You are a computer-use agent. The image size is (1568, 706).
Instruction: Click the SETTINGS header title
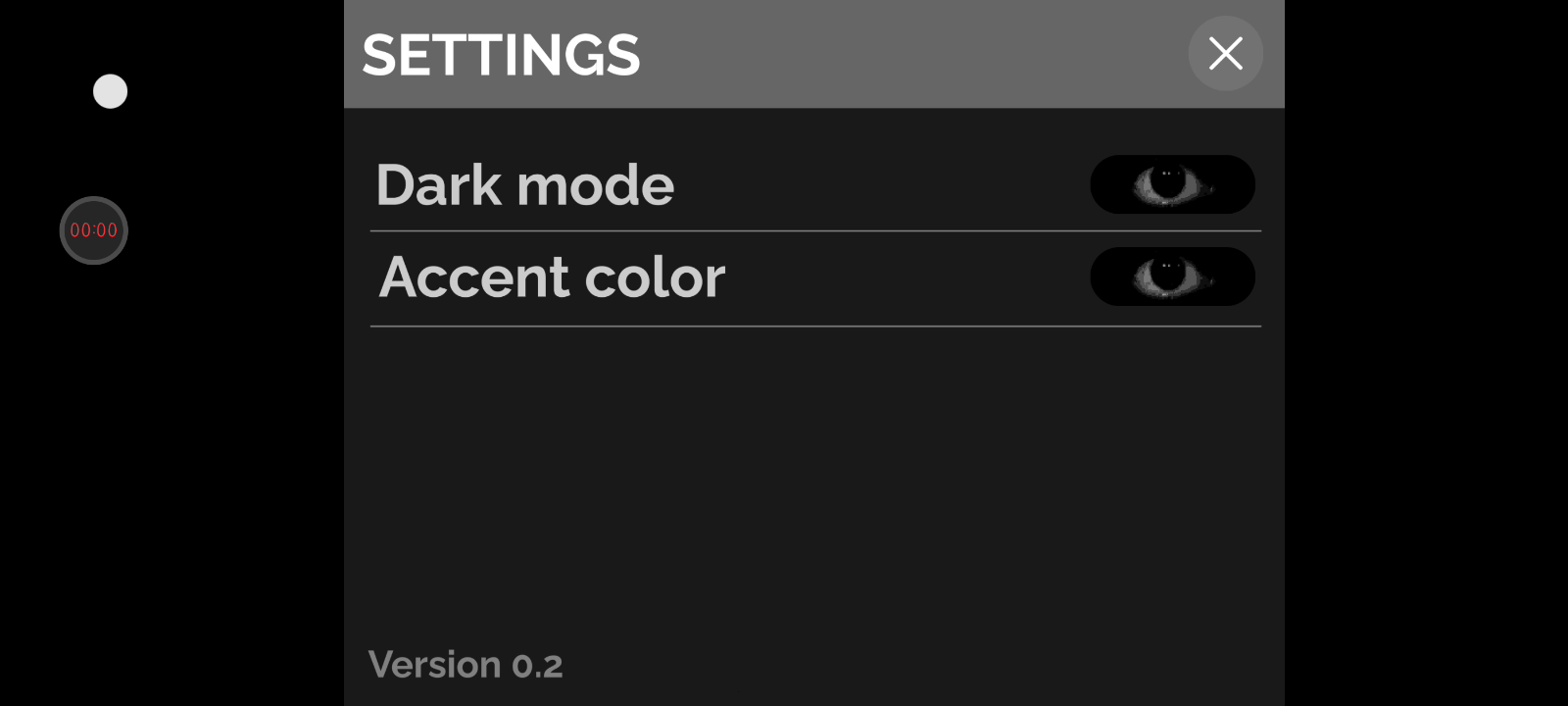(501, 55)
